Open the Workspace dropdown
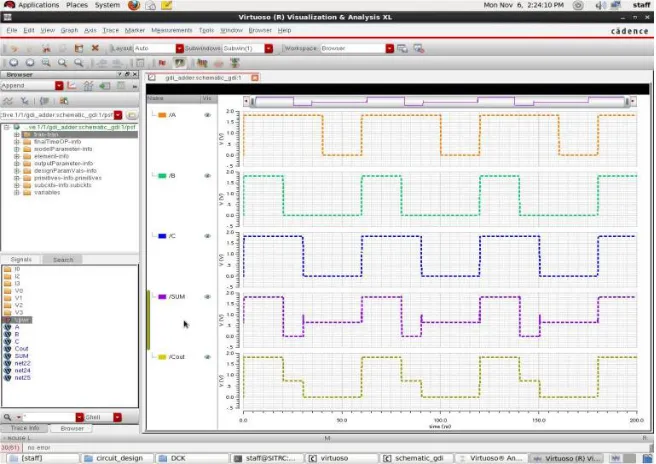Image resolution: width=656 pixels, height=464 pixels. [390, 49]
